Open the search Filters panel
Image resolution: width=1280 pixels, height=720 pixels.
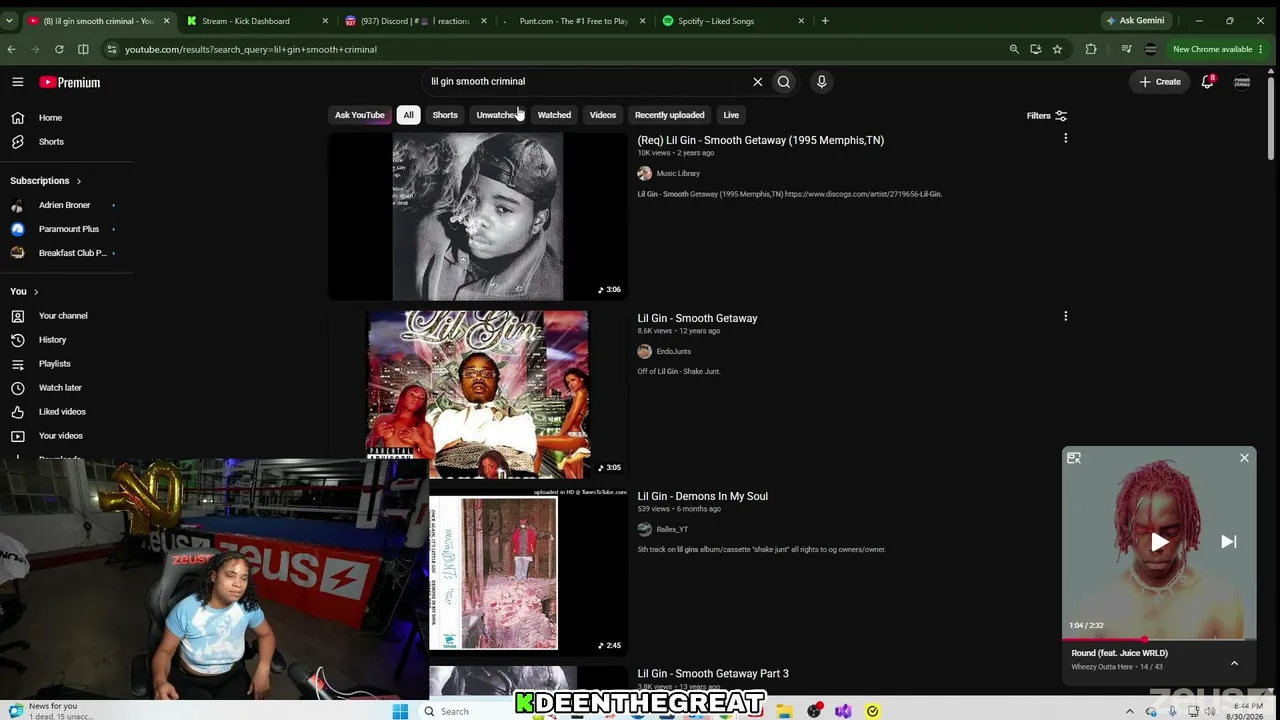(1047, 116)
